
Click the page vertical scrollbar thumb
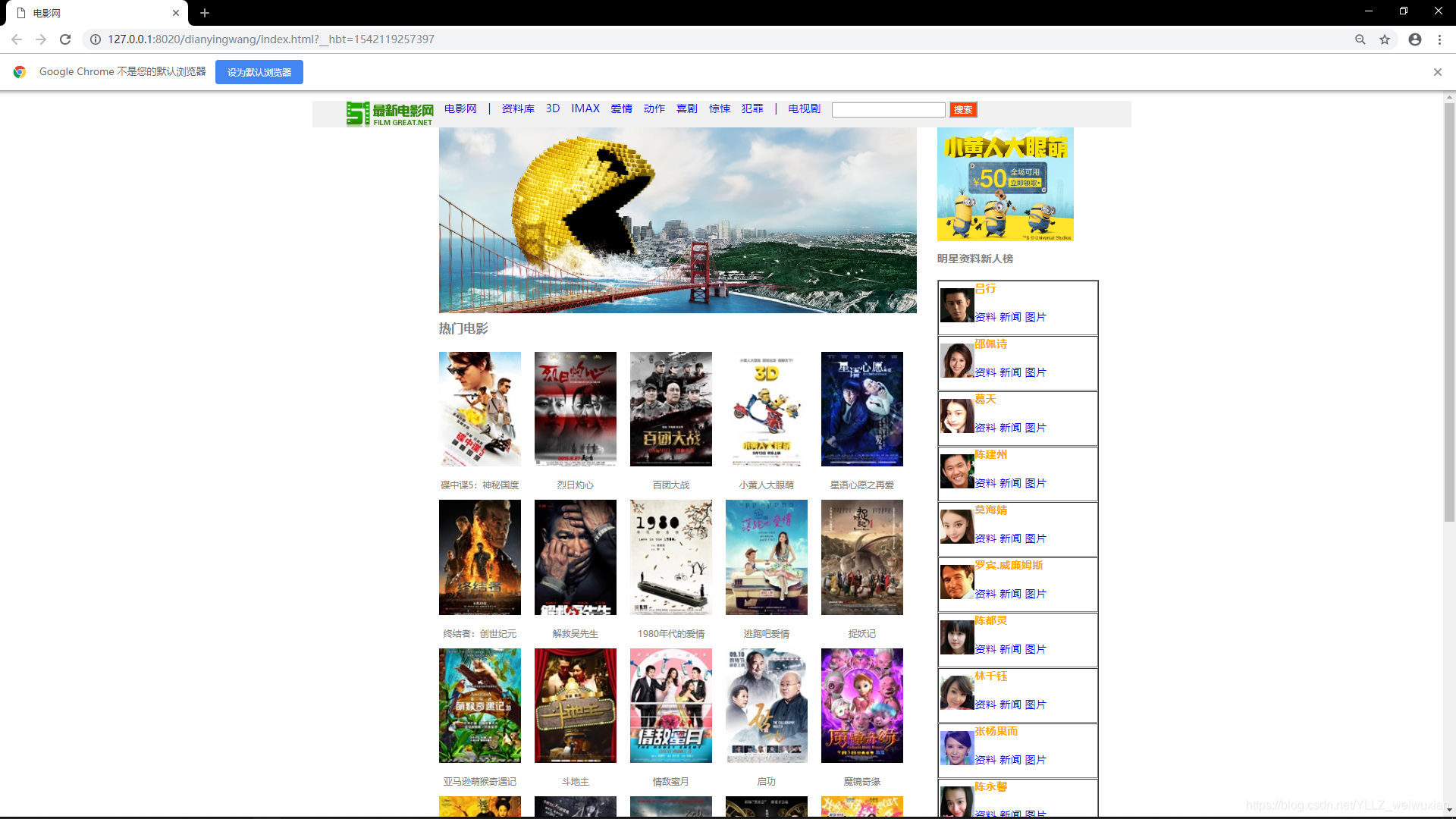(1449, 311)
